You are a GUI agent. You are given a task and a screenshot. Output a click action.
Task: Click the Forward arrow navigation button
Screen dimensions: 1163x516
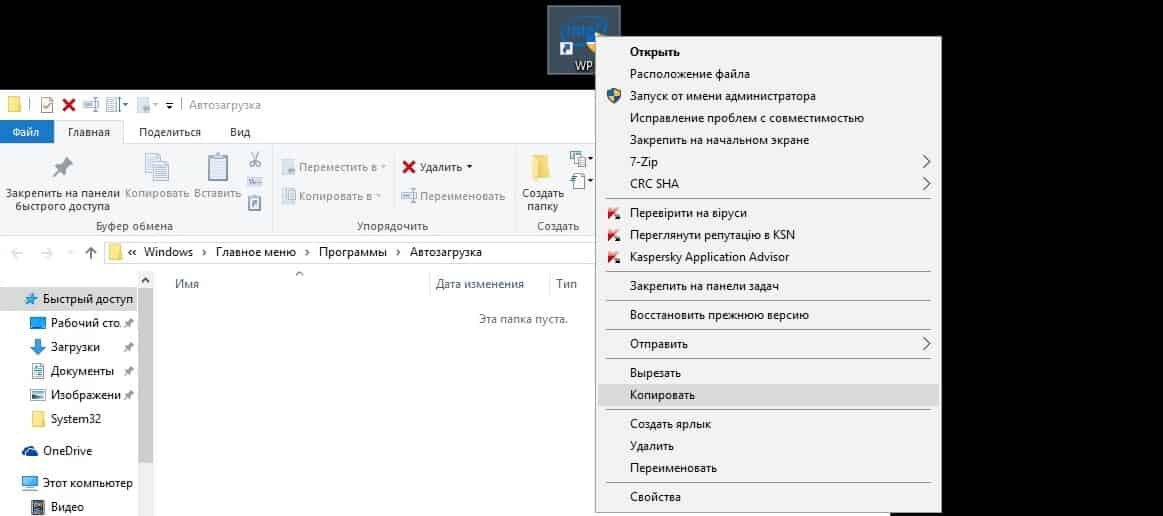click(x=46, y=253)
